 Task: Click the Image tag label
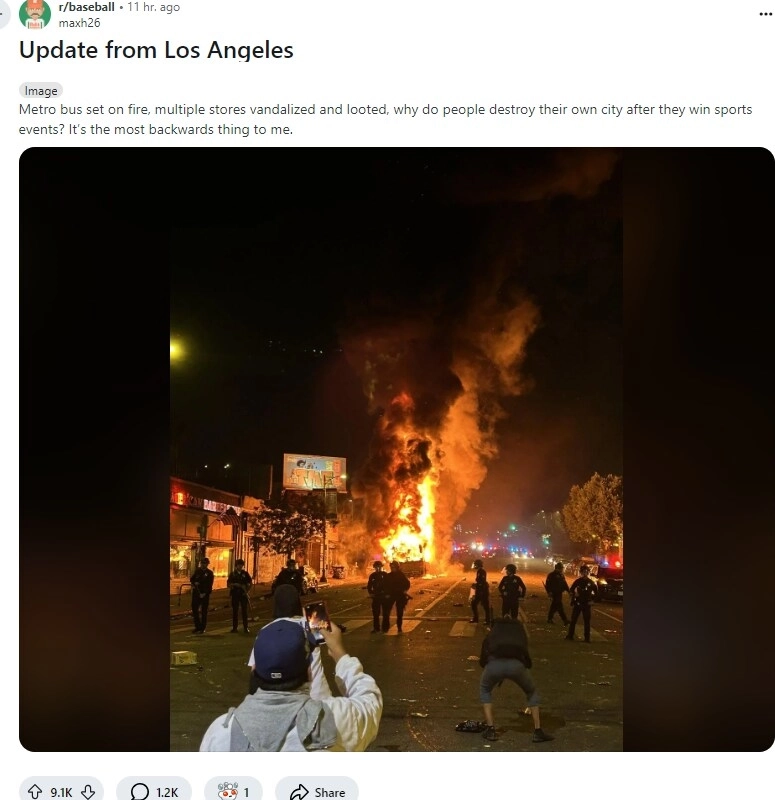click(x=41, y=91)
